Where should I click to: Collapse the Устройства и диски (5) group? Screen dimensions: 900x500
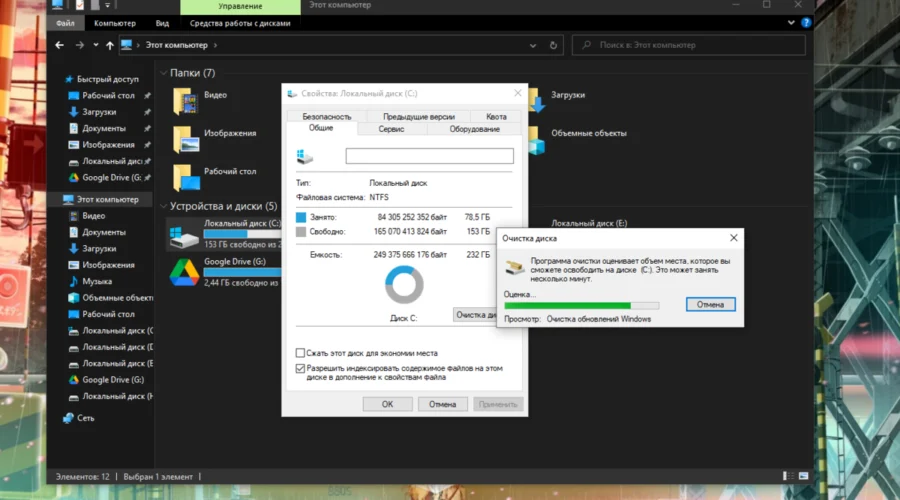click(164, 206)
